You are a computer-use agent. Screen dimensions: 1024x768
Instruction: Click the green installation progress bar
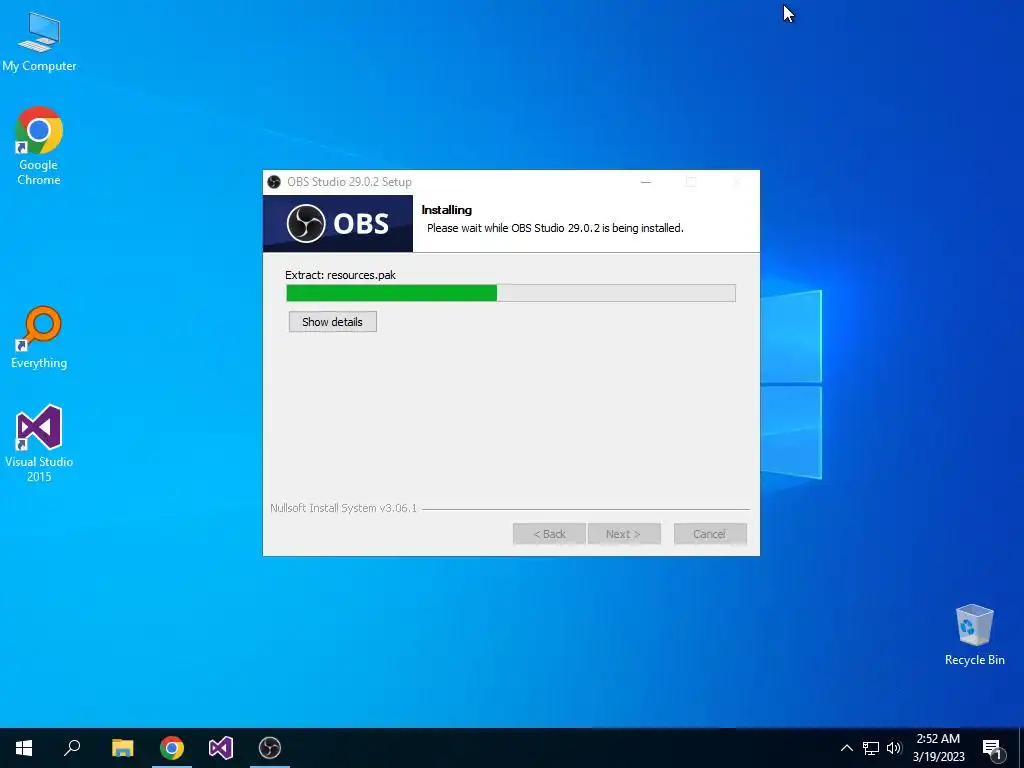point(511,293)
